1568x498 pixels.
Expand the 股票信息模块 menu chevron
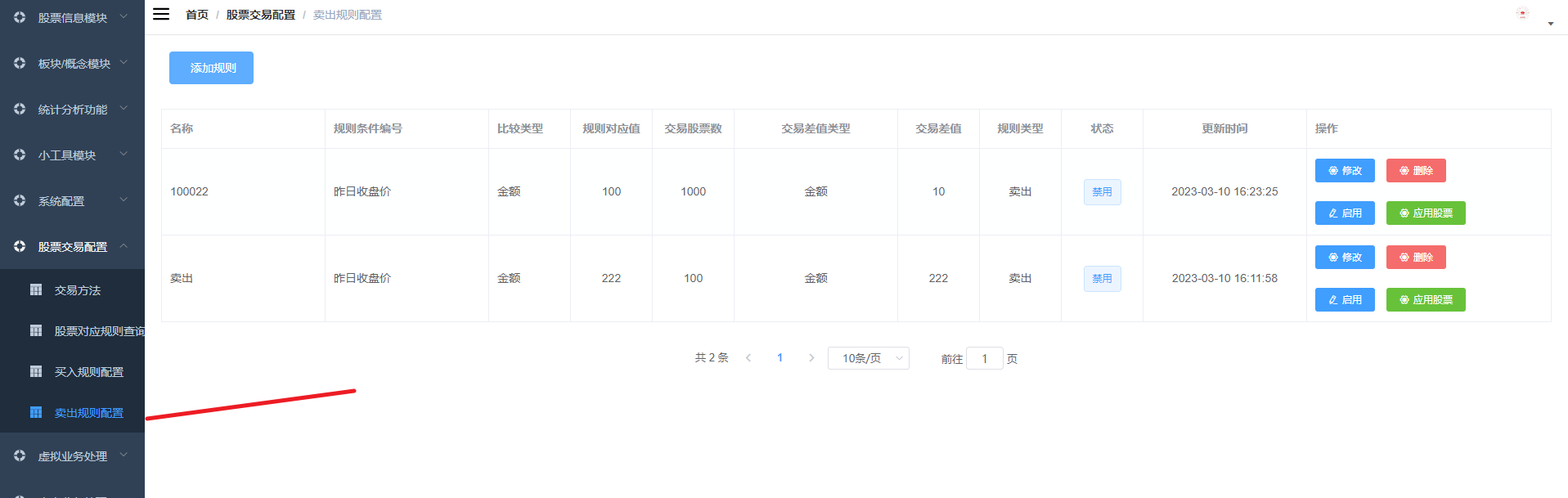124,16
